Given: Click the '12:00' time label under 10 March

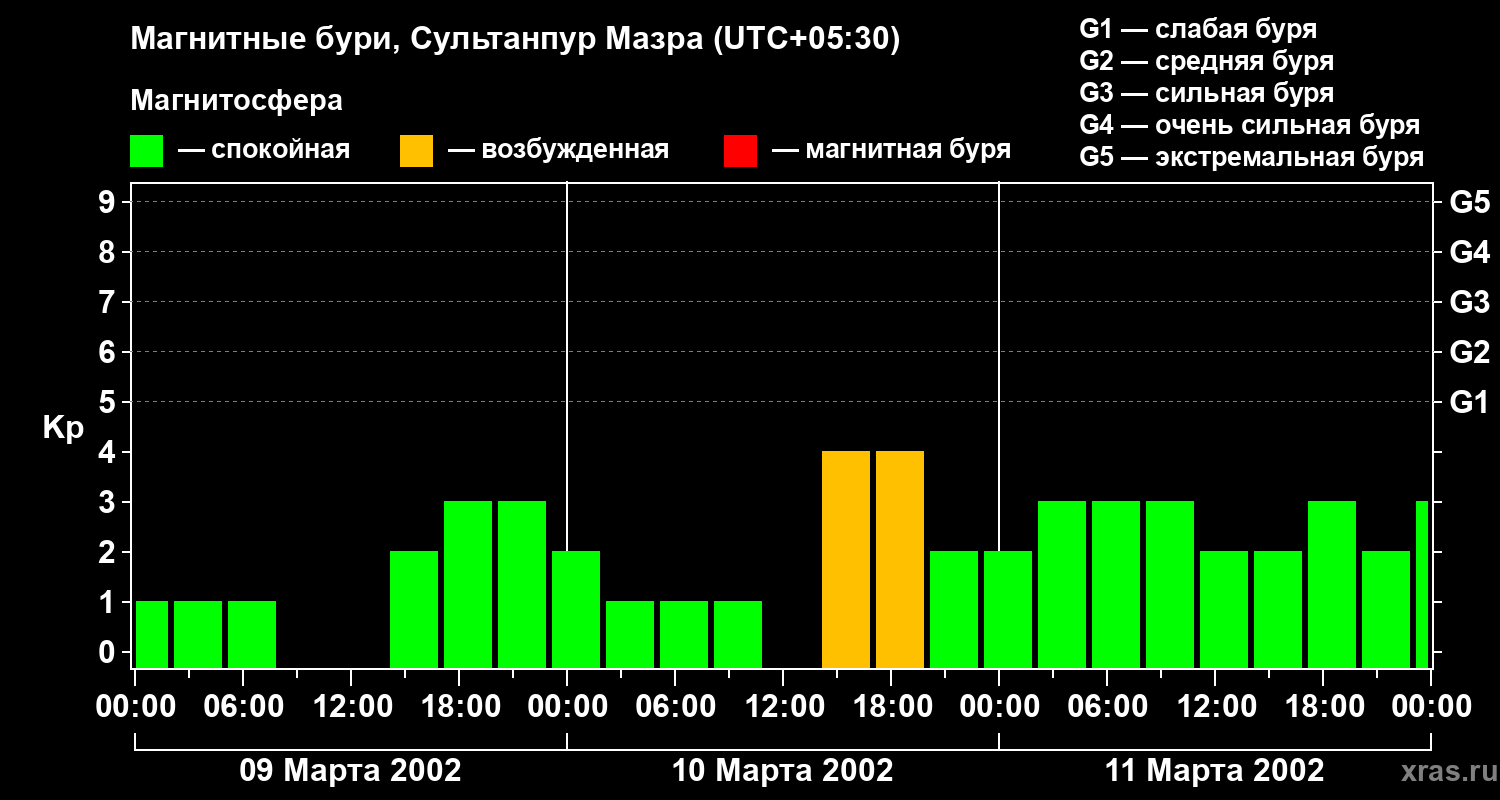Looking at the screenshot, I should (x=783, y=707).
